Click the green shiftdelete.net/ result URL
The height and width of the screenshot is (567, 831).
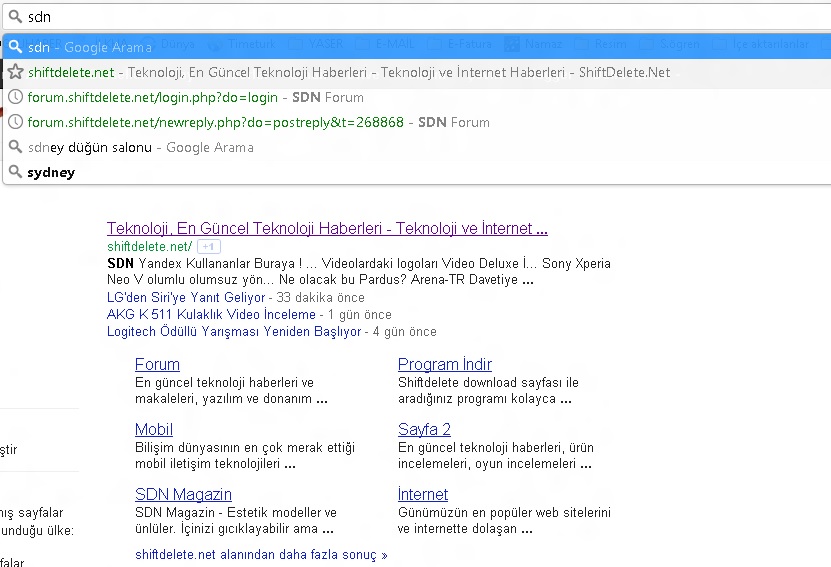pos(149,246)
